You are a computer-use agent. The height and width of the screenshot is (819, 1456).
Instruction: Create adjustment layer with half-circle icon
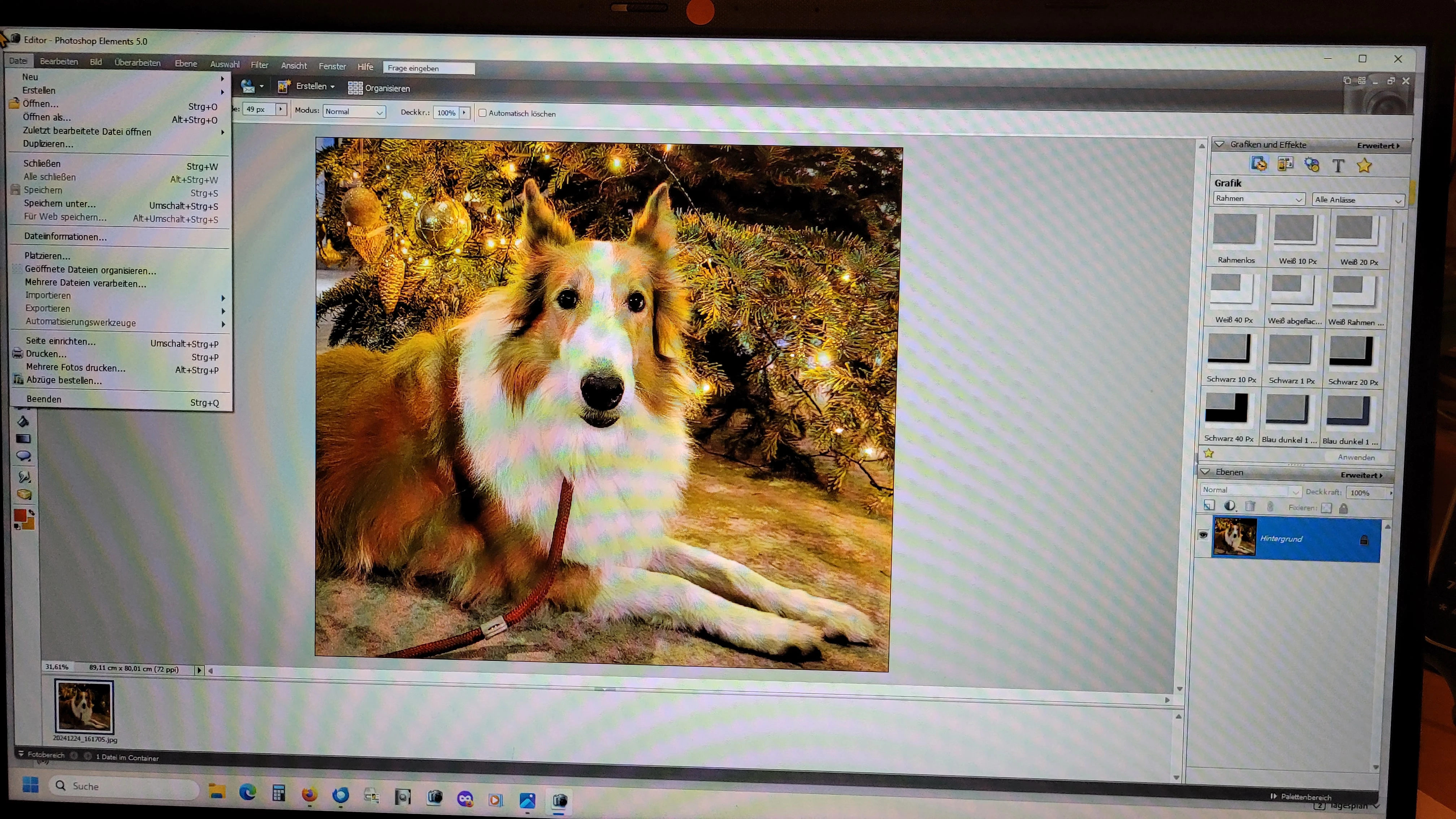coord(1229,506)
